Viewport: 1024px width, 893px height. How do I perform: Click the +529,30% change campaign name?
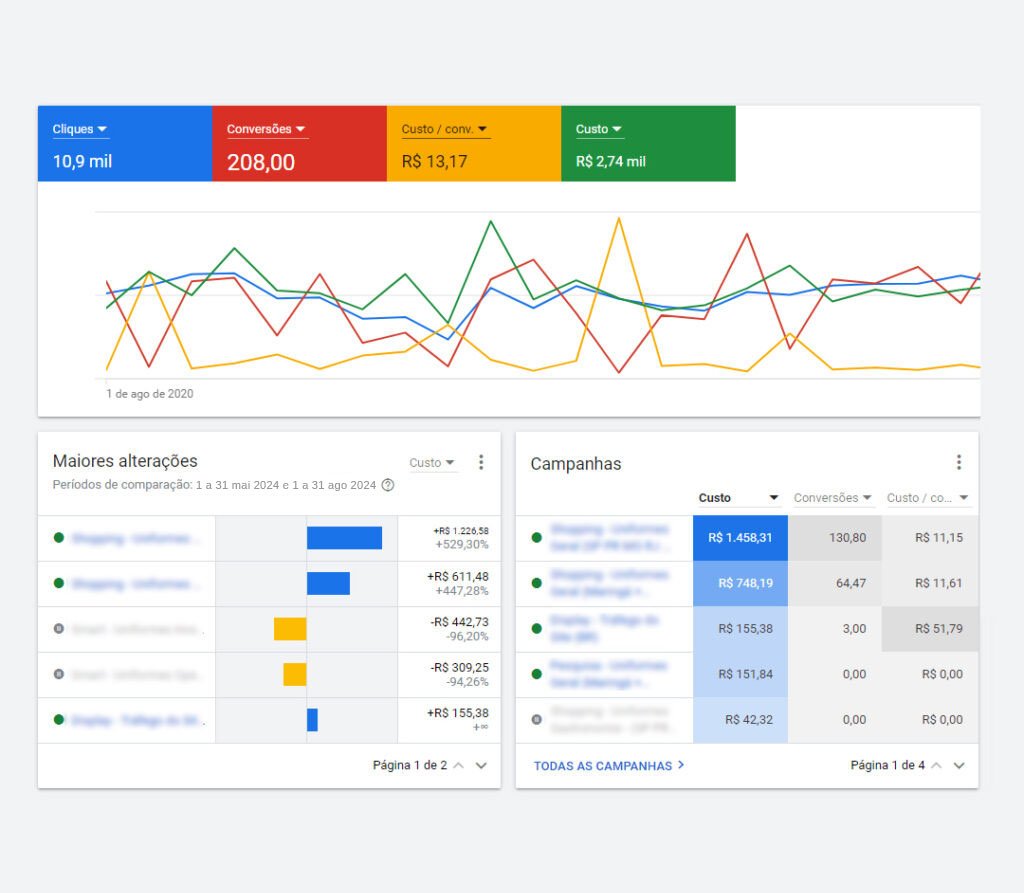pyautogui.click(x=135, y=538)
